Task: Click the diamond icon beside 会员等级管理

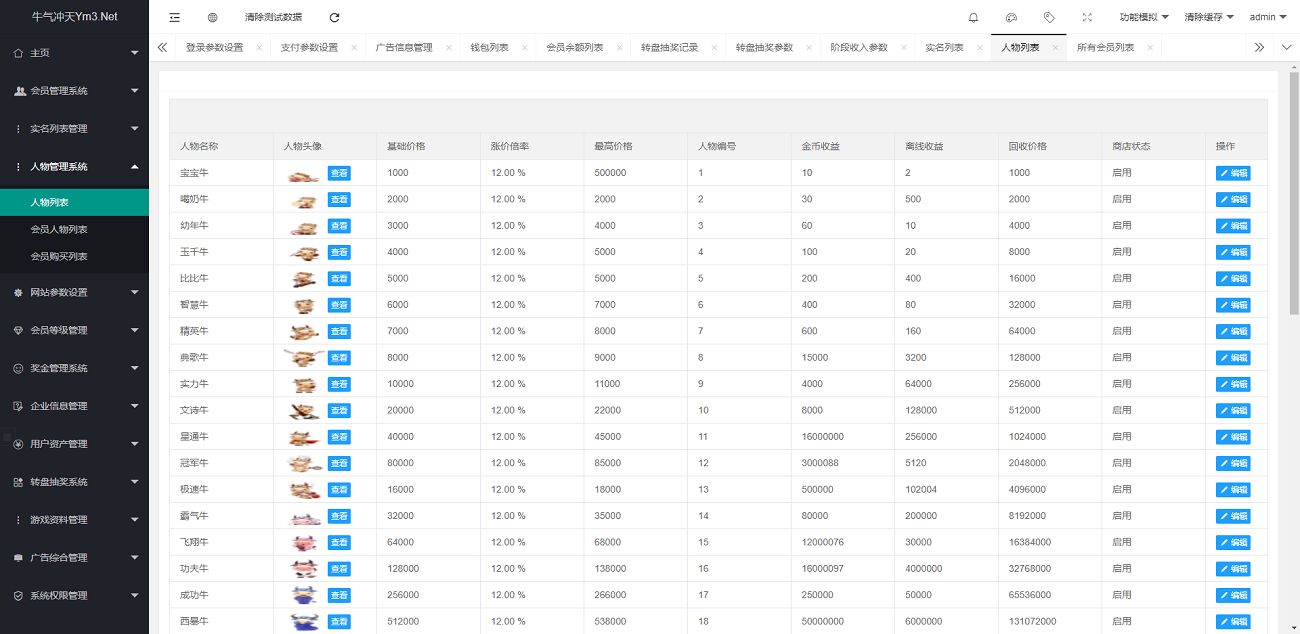Action: [19, 330]
